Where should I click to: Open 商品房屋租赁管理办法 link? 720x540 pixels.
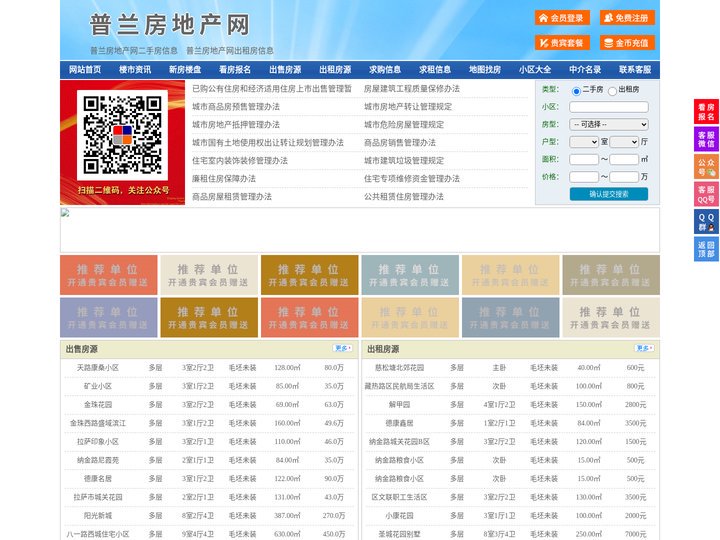pos(232,197)
